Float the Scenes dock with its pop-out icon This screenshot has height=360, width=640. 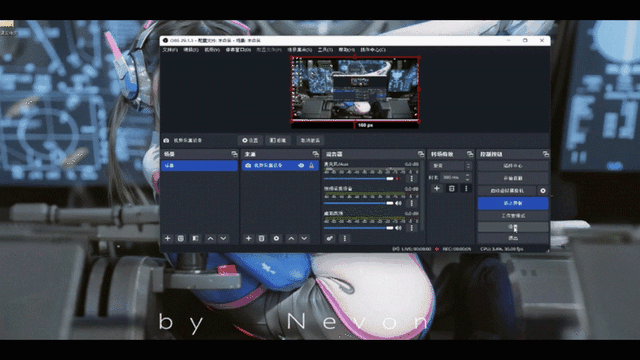tap(234, 154)
